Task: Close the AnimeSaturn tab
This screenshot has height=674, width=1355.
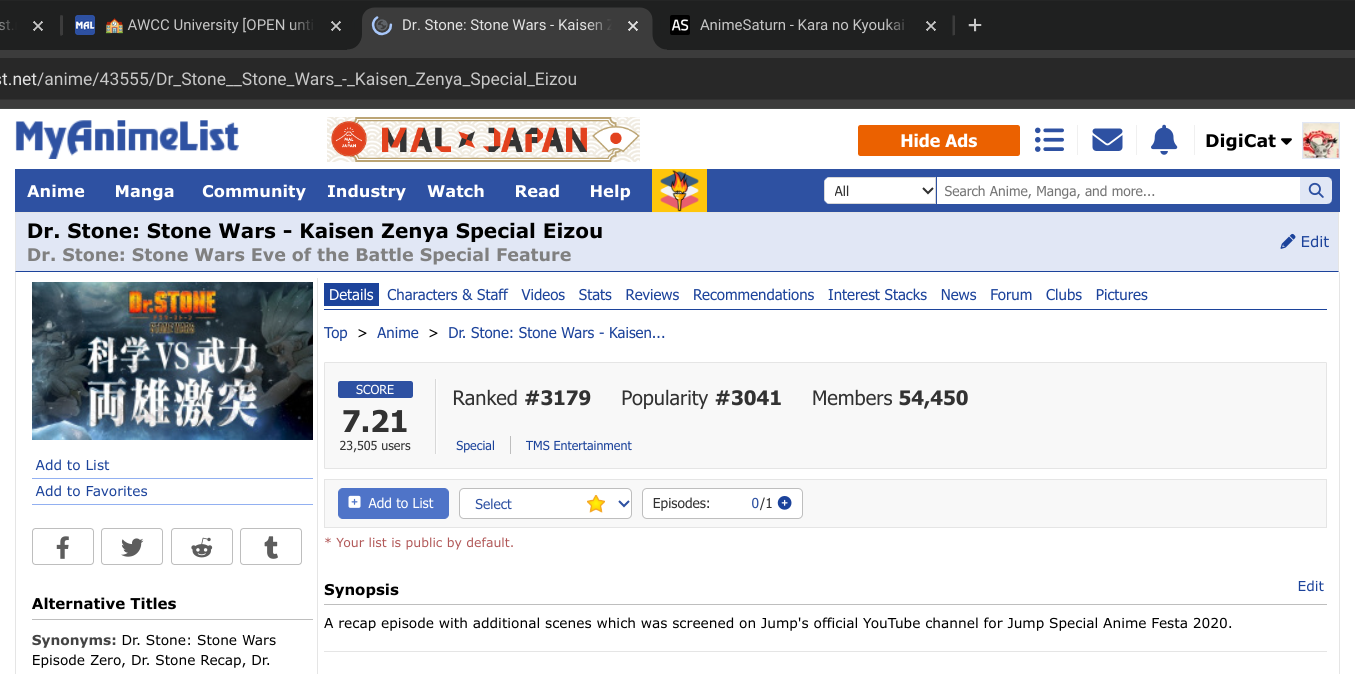Action: tap(931, 26)
